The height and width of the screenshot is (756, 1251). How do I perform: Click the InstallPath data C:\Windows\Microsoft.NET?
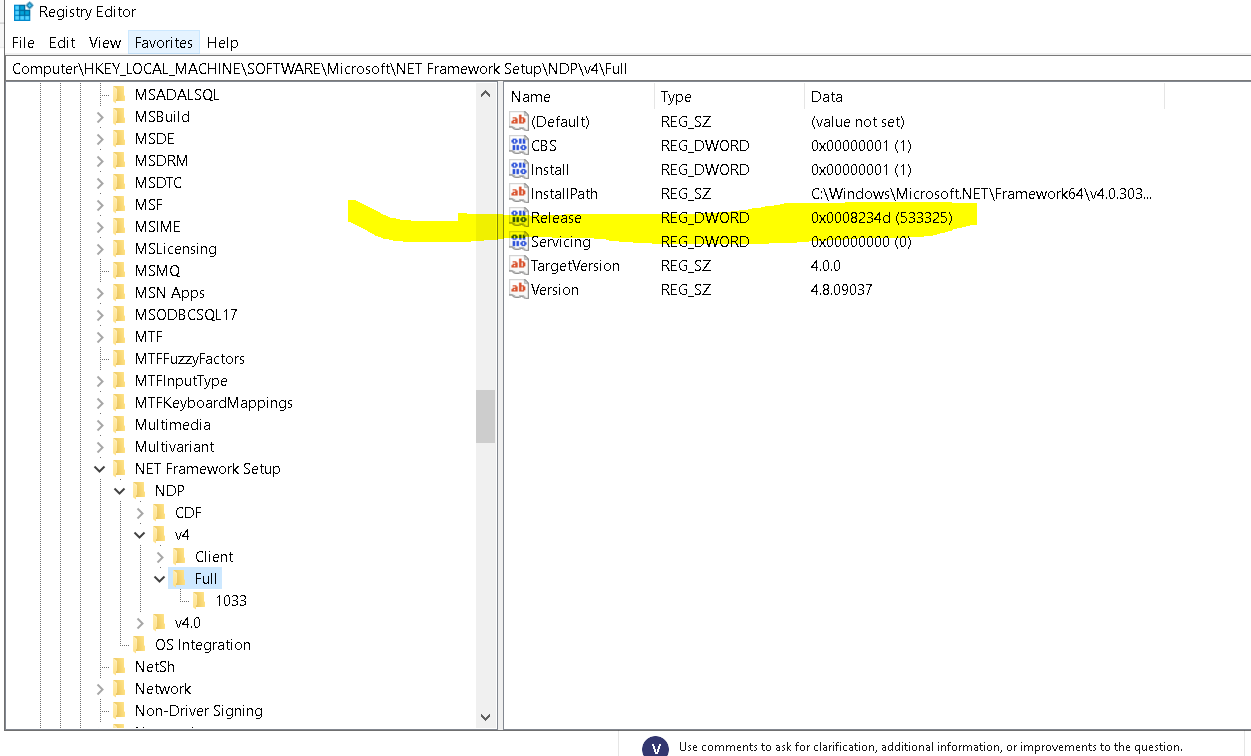(x=982, y=194)
